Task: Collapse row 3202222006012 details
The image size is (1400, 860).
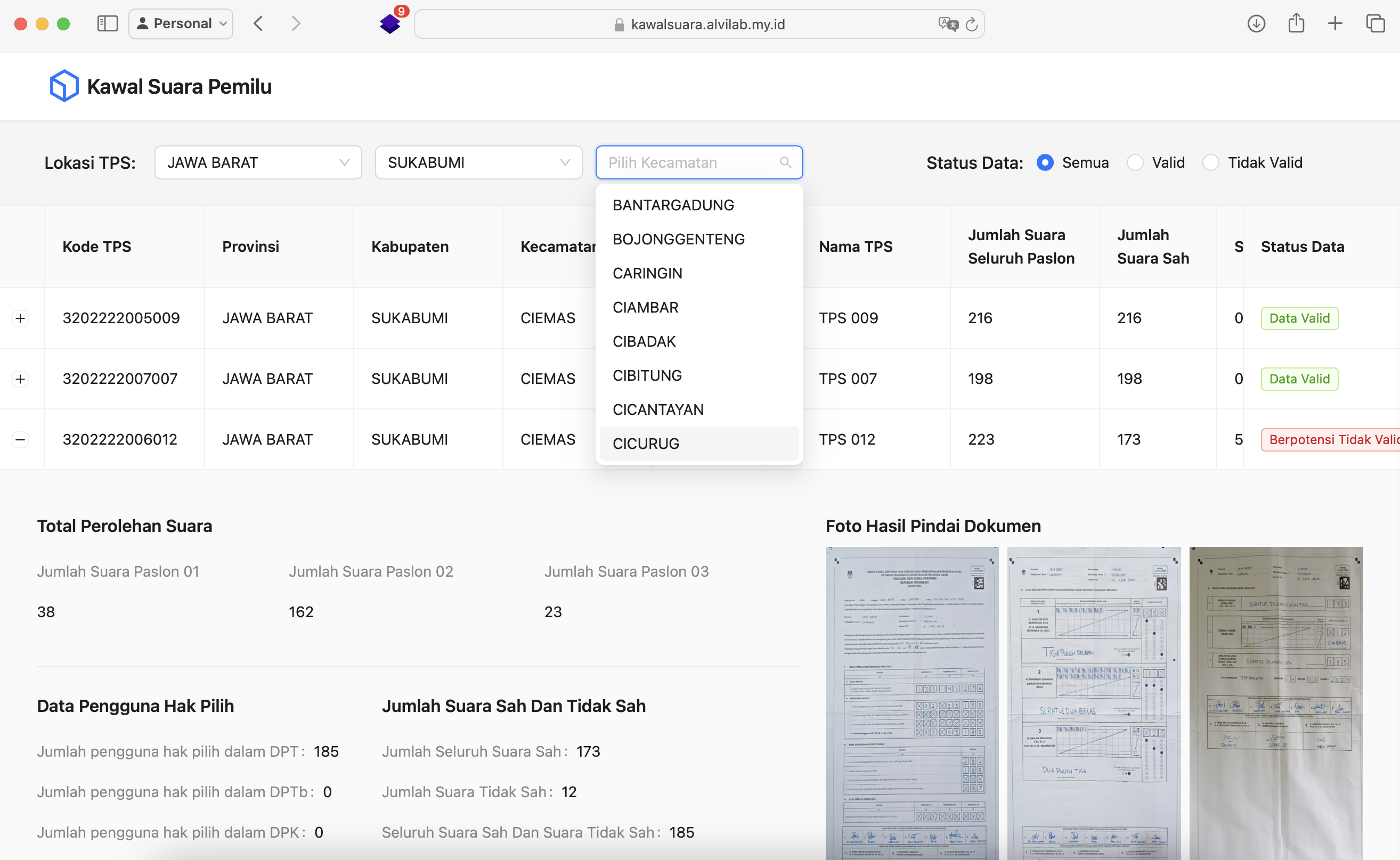Action: point(20,439)
